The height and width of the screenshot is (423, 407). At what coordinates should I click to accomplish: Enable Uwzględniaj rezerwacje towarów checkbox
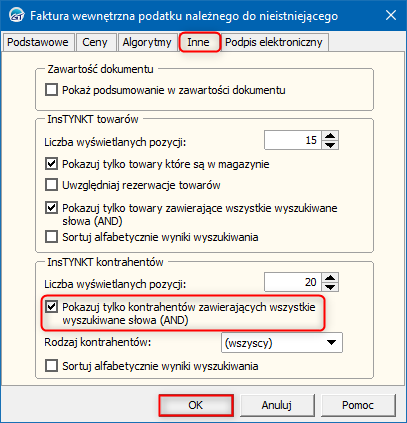(x=51, y=185)
